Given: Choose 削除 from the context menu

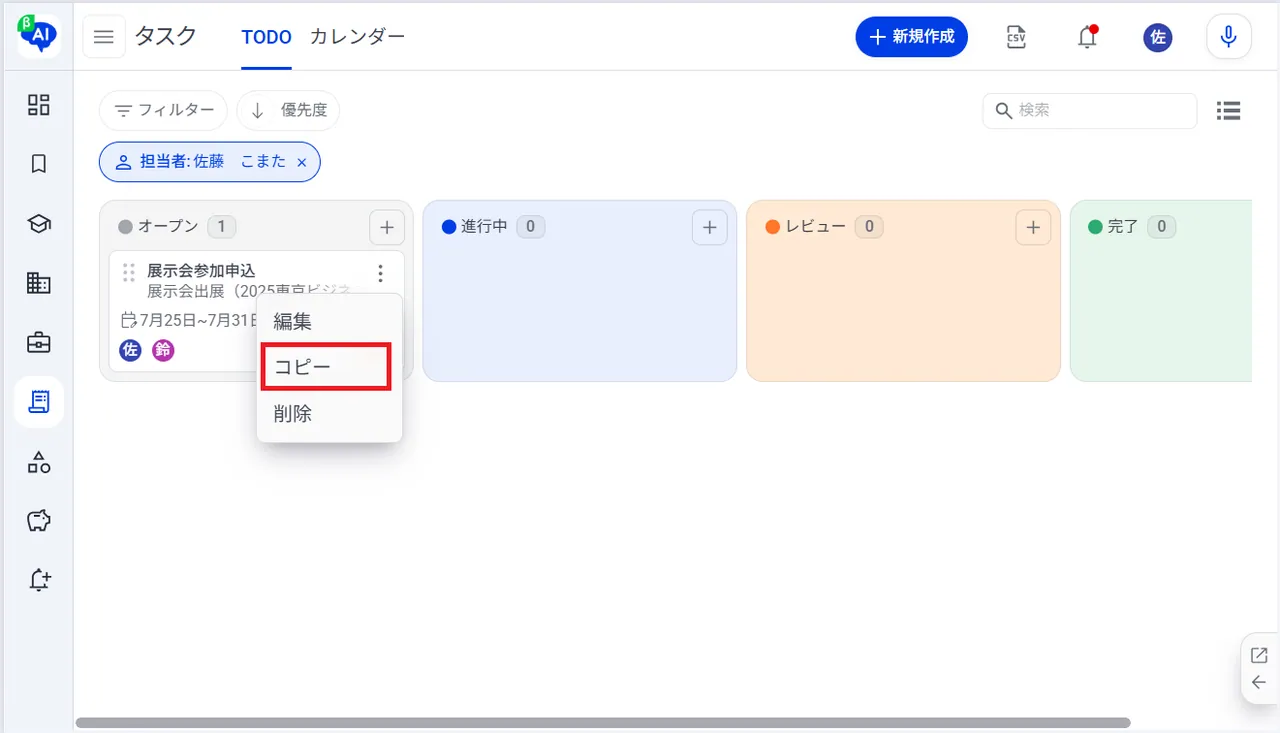Looking at the screenshot, I should tap(330, 413).
